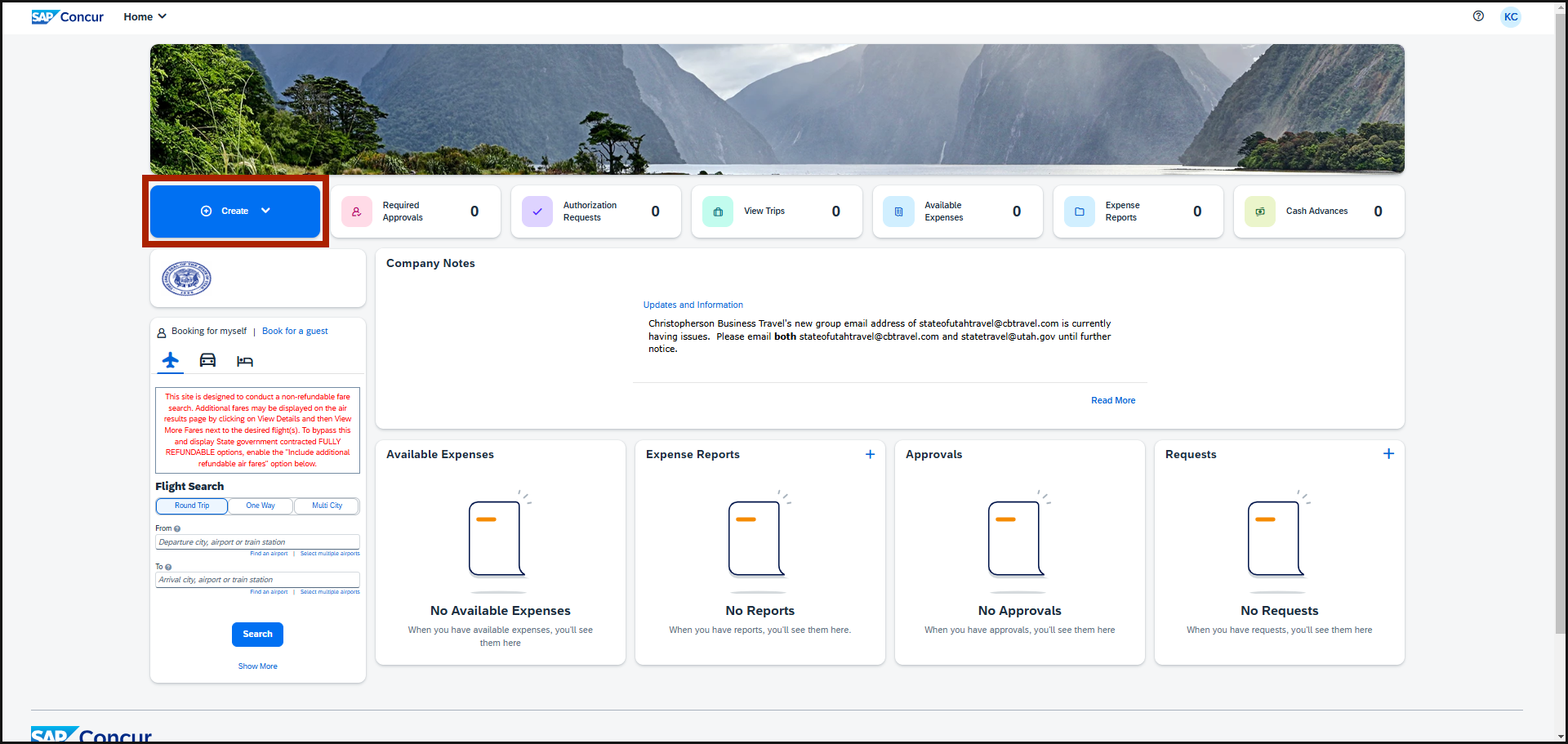Screen dimensions: 1568x744
Task: Expand the Home navigation menu
Action: coord(145,16)
